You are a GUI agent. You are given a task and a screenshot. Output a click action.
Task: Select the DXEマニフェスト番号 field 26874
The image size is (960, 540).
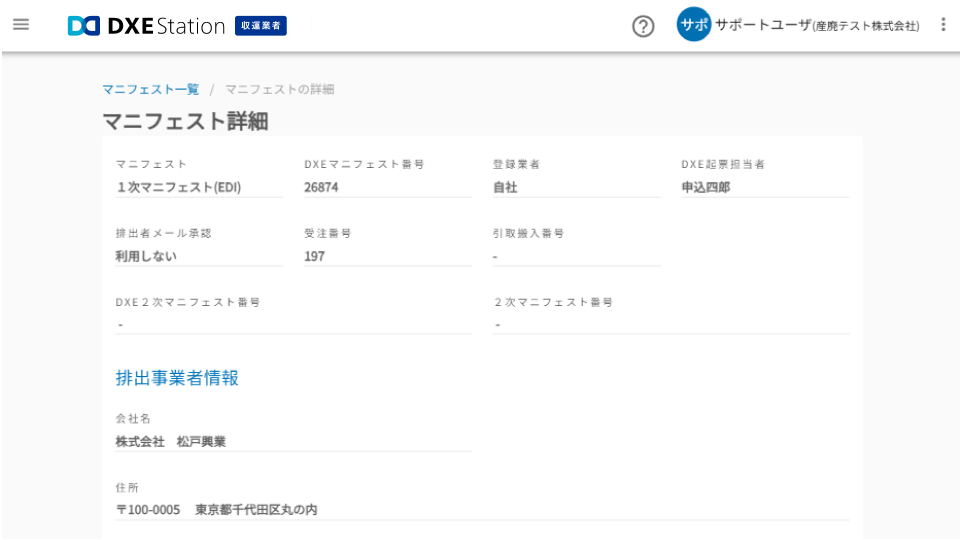387,187
